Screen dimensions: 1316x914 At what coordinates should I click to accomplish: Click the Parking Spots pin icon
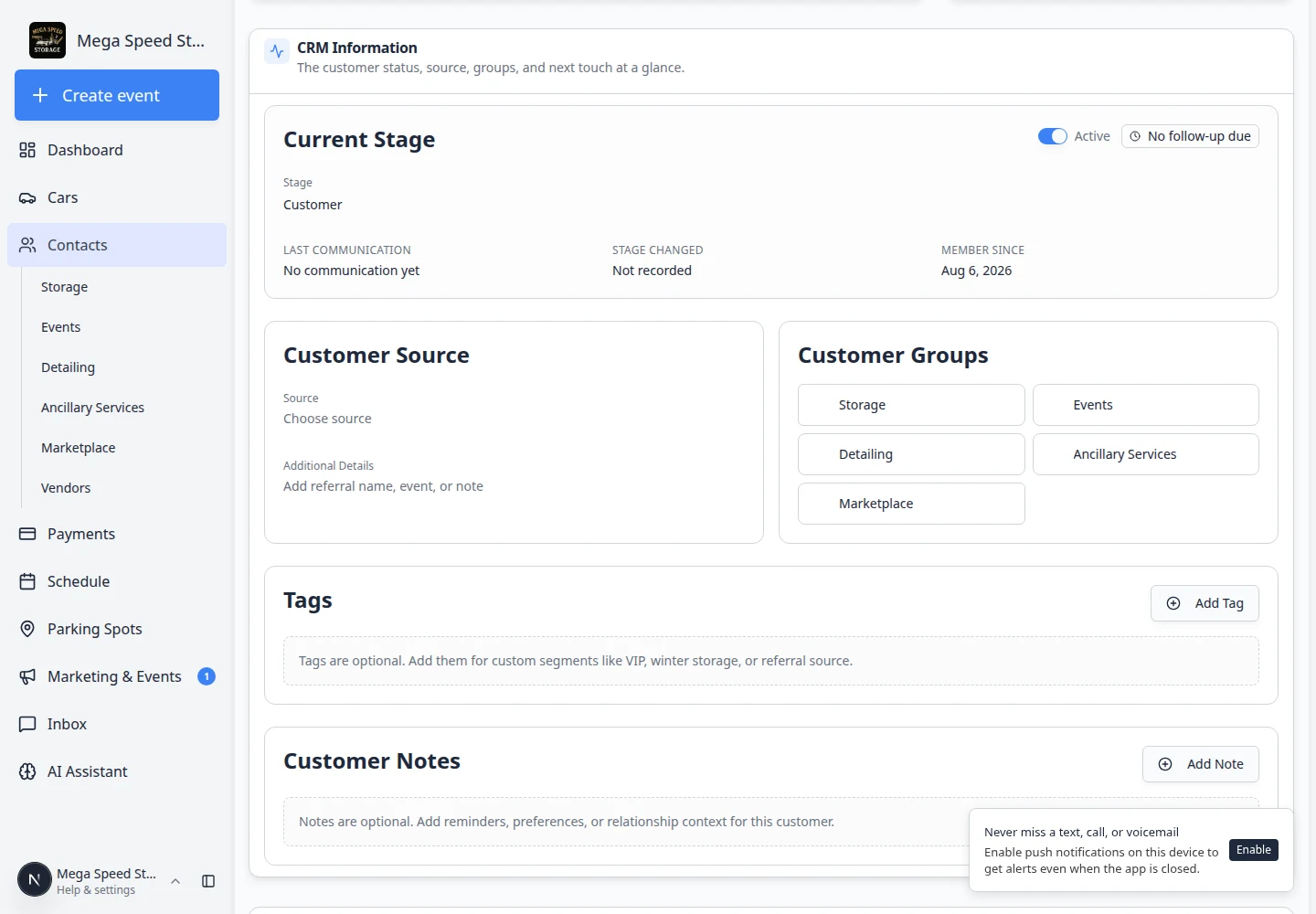pyautogui.click(x=27, y=629)
